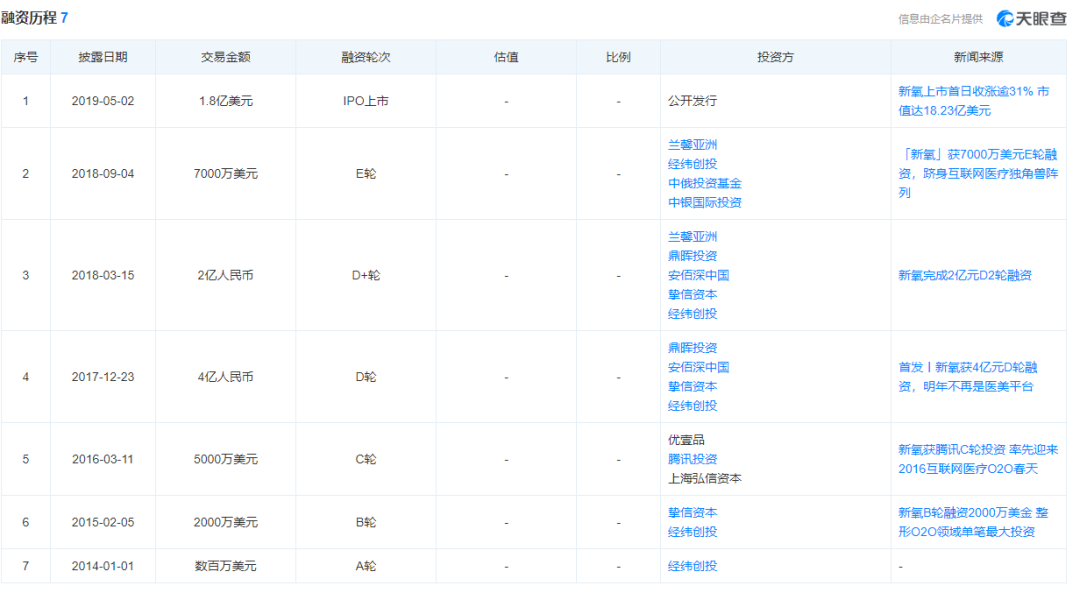The width and height of the screenshot is (1080, 593).
Task: Click the B轮 round cell
Action: click(366, 522)
